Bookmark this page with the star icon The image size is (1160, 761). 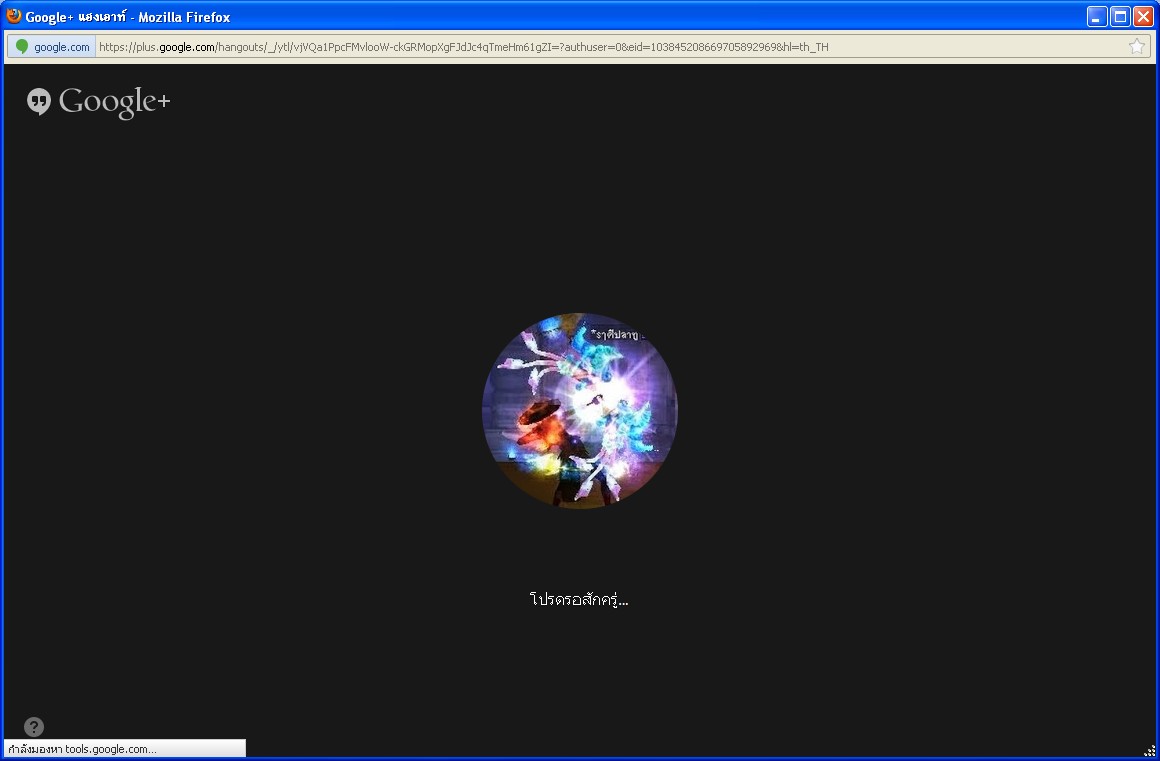(x=1136, y=47)
